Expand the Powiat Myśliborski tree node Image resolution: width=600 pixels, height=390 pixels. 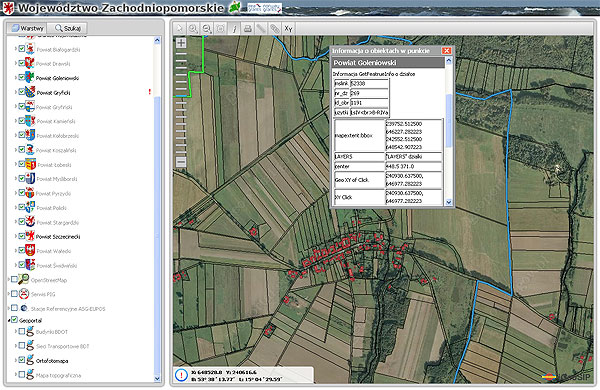click(x=16, y=179)
